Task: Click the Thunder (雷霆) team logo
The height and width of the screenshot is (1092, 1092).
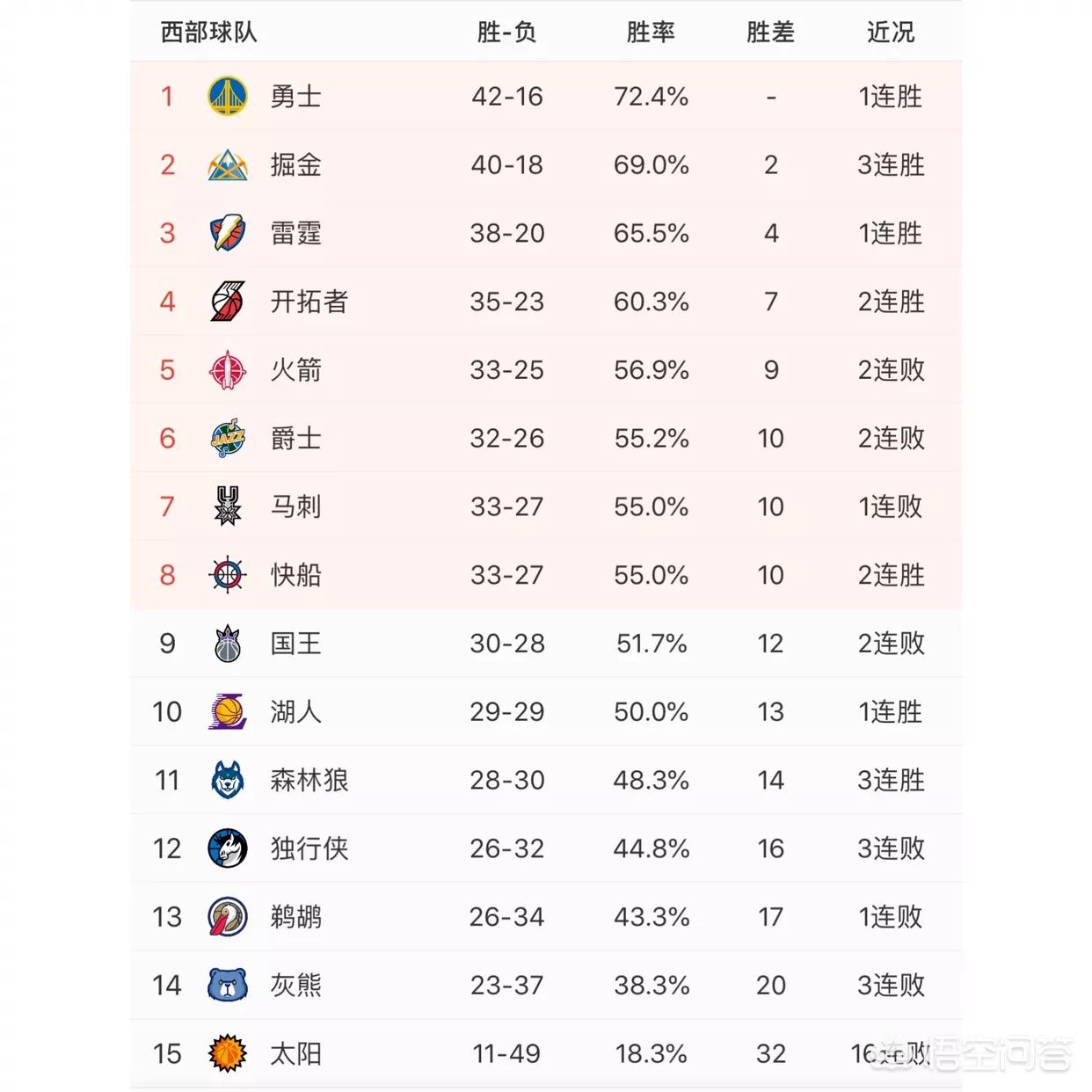Action: pos(228,233)
